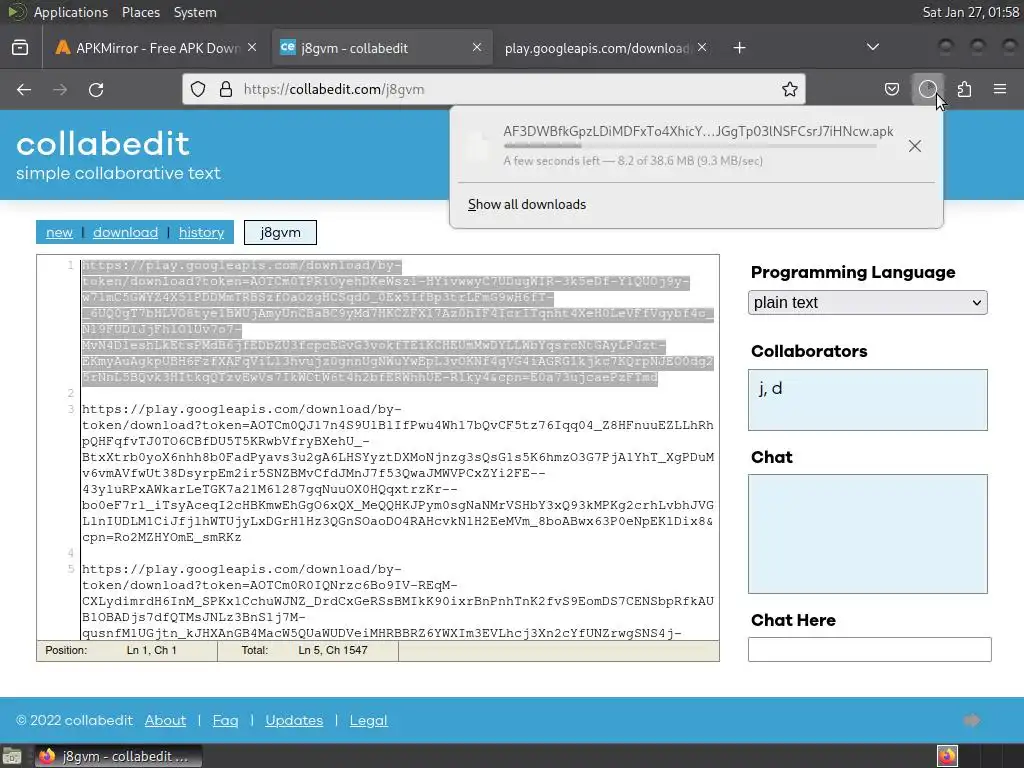Open a new tab with plus
1024x768 pixels.
pos(739,48)
